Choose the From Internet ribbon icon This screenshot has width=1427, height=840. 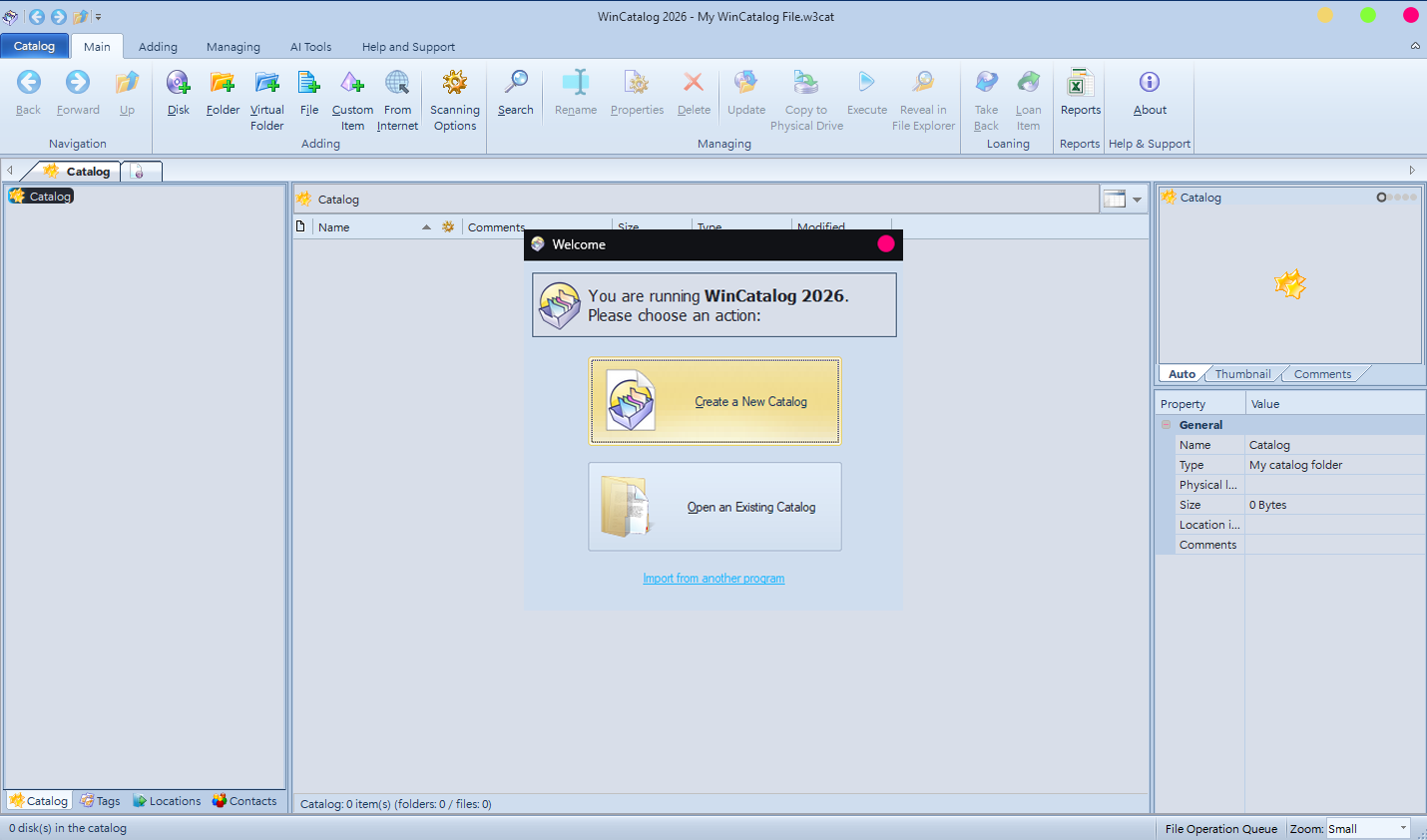pyautogui.click(x=397, y=100)
